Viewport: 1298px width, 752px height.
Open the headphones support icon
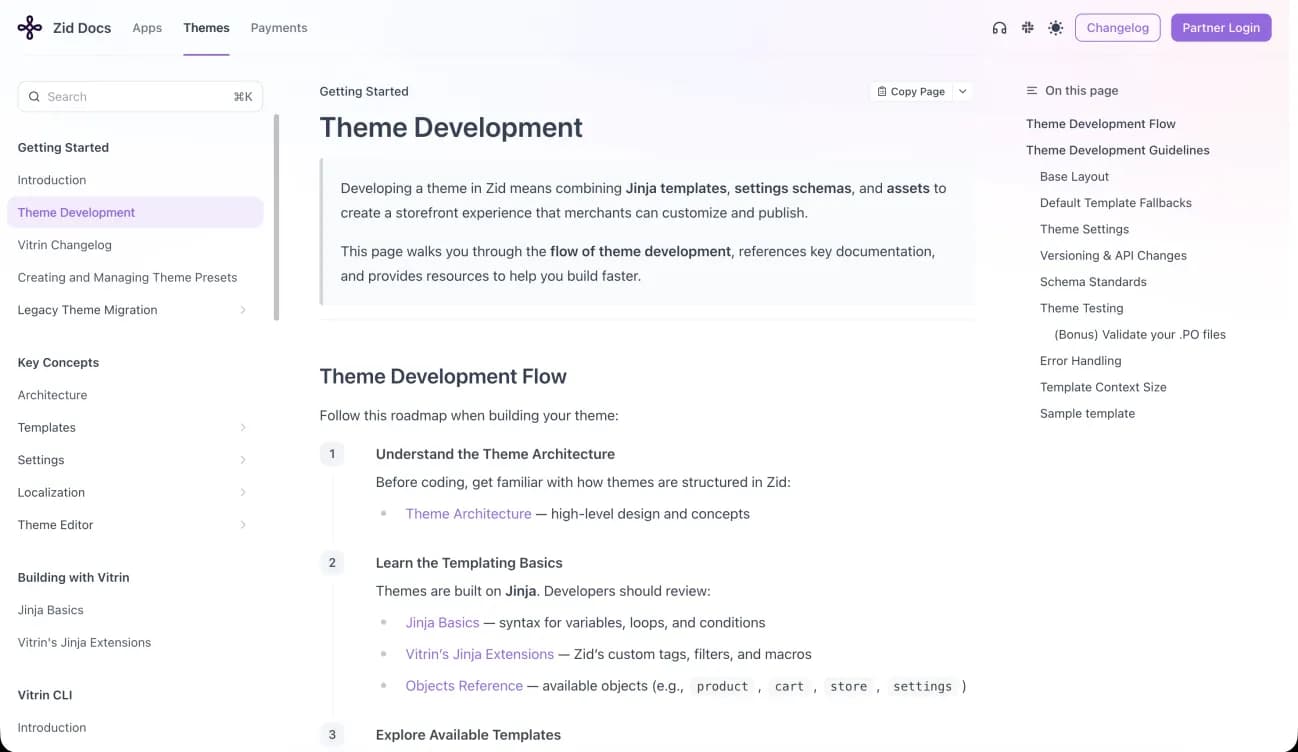tap(999, 28)
